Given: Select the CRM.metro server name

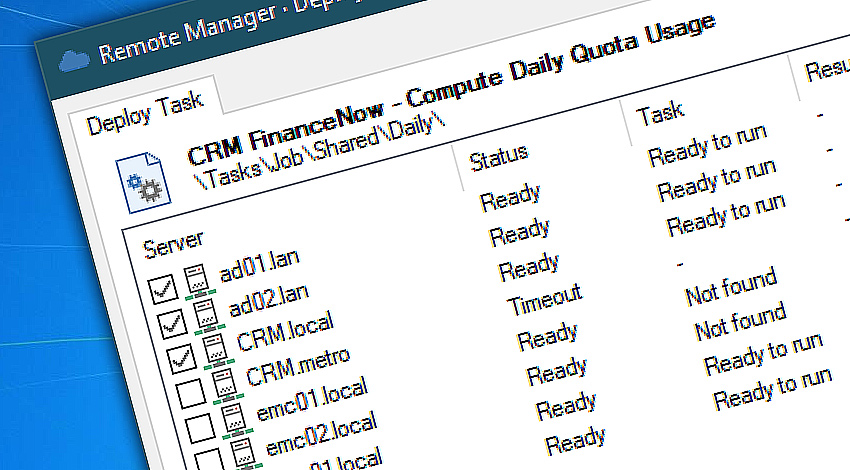Looking at the screenshot, I should [x=298, y=366].
